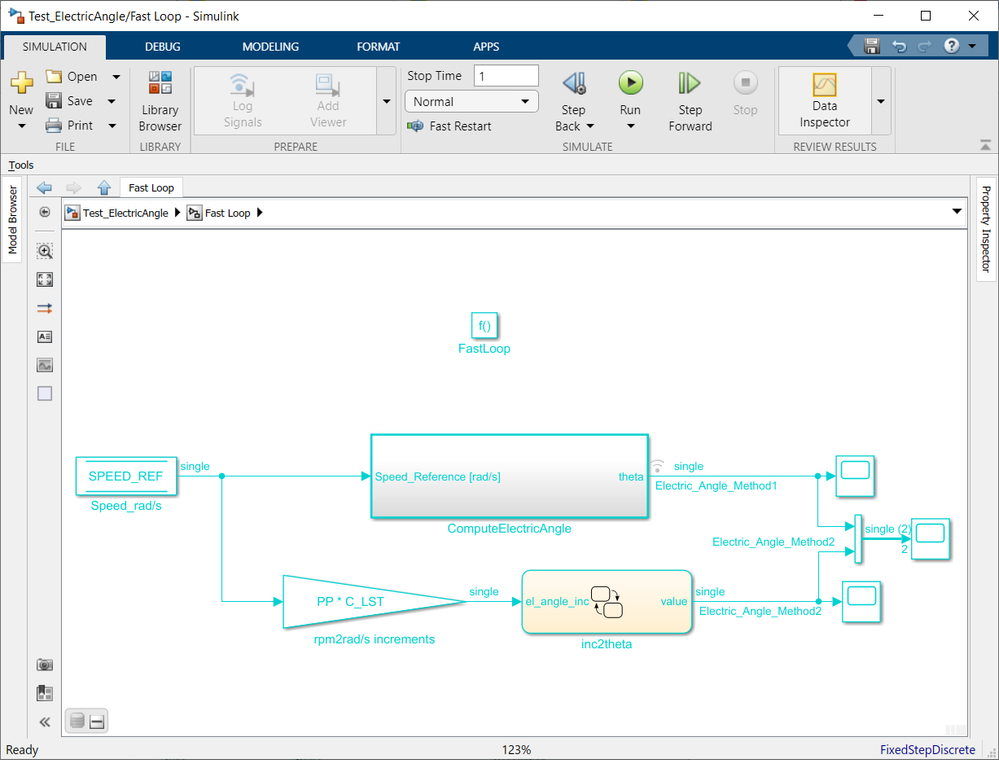The height and width of the screenshot is (760, 999).
Task: Run the simulation
Action: tap(630, 83)
